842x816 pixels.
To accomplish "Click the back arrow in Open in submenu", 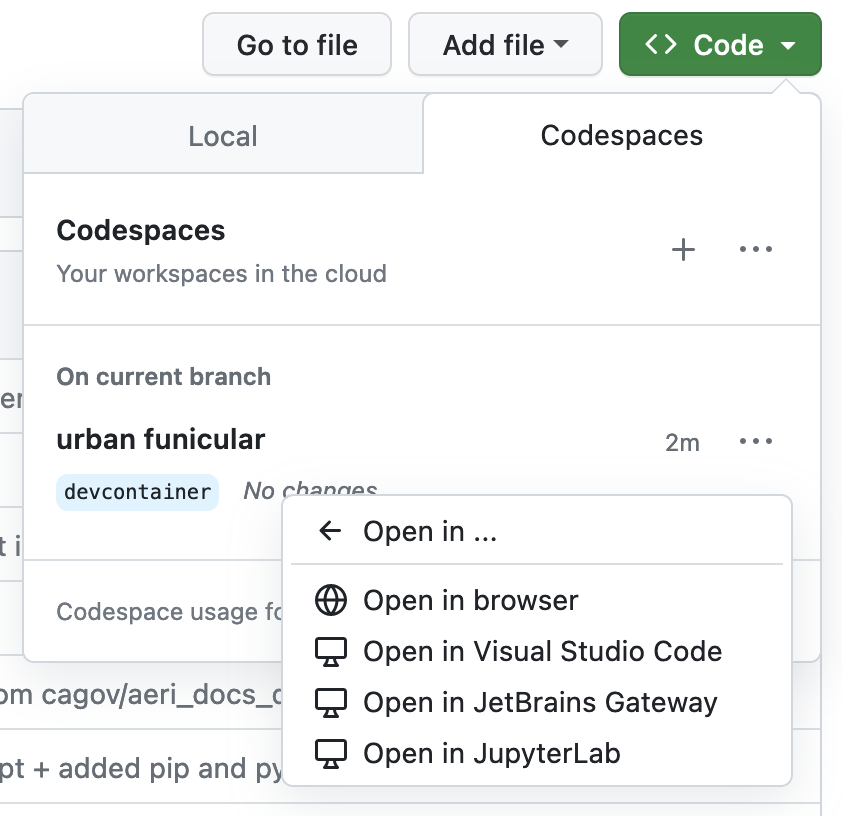I will click(330, 531).
